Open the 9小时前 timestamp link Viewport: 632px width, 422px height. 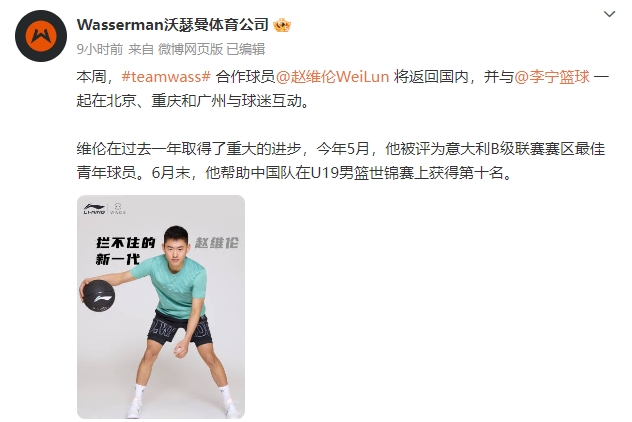[100, 49]
